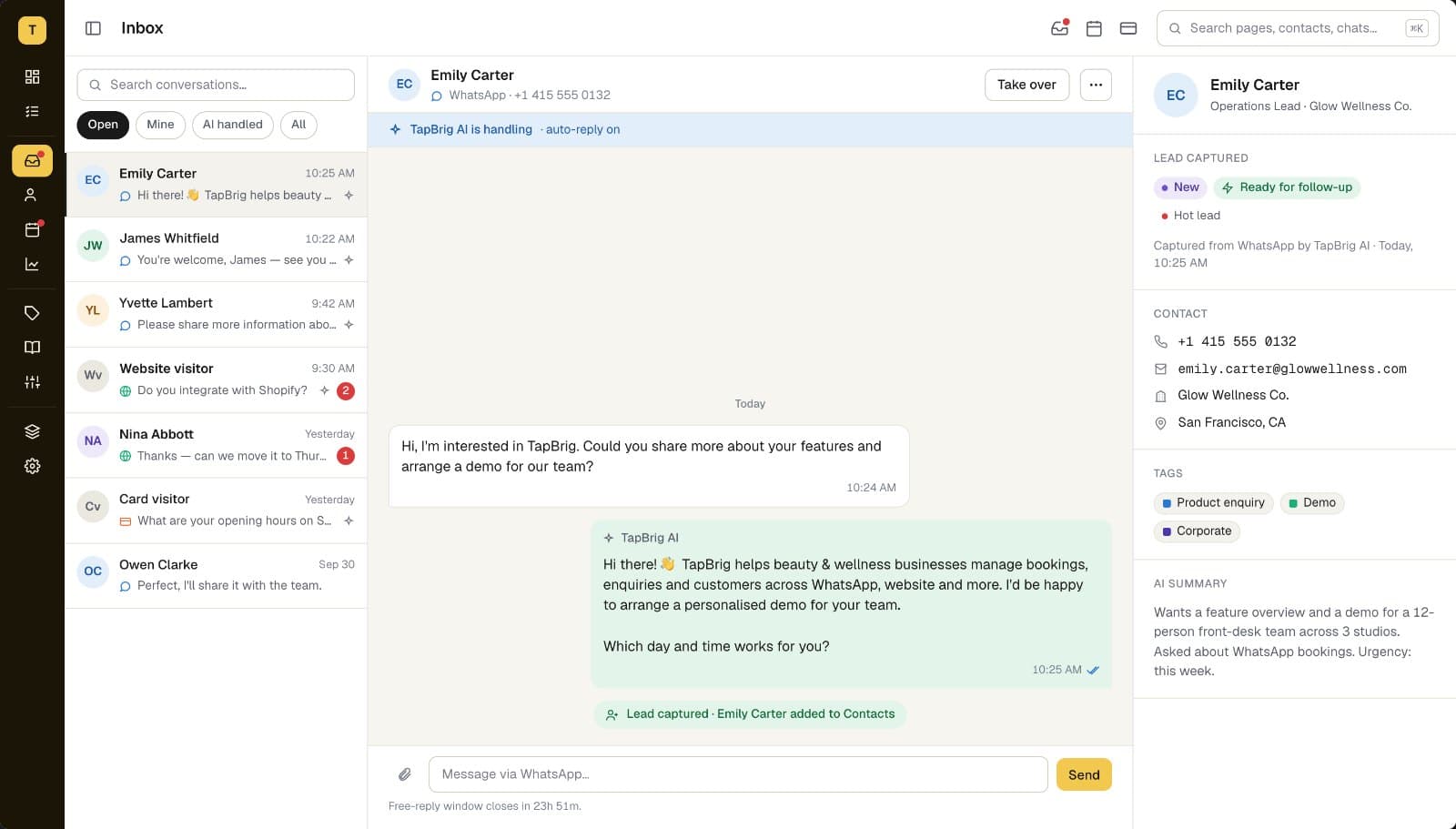Click the AI summary paragraph text
The image size is (1456, 829).
tap(1293, 642)
